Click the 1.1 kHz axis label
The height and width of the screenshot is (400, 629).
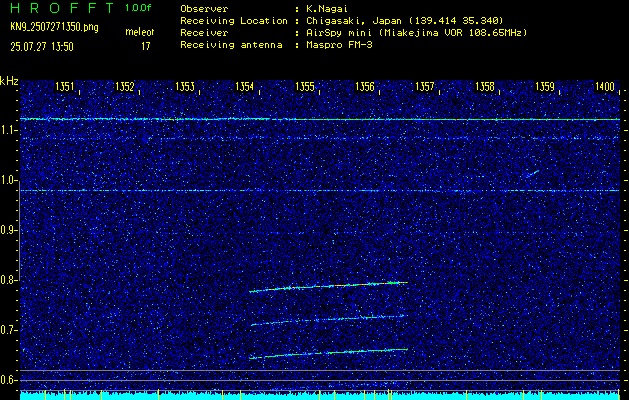8,130
